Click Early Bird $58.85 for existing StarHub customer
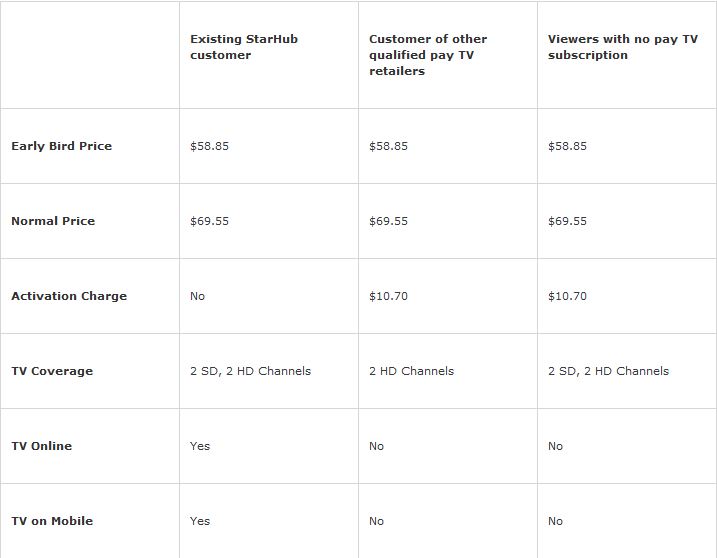Image resolution: width=717 pixels, height=558 pixels. (209, 146)
